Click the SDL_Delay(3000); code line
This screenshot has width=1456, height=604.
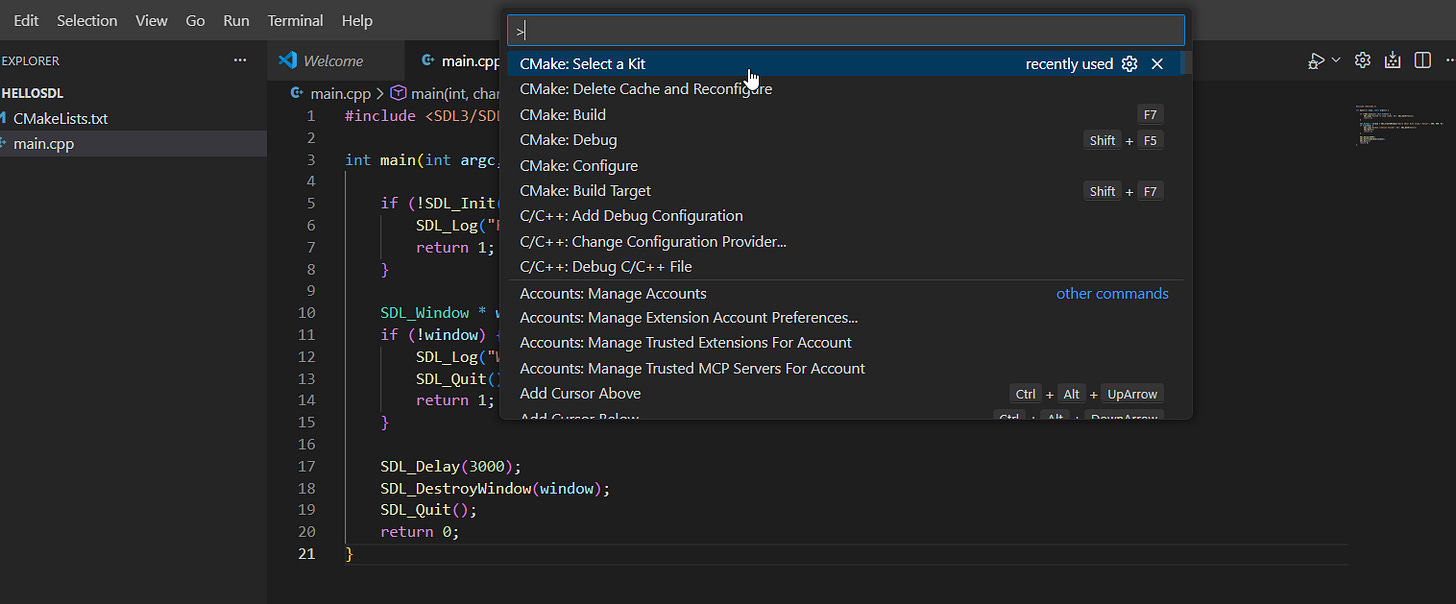[451, 466]
